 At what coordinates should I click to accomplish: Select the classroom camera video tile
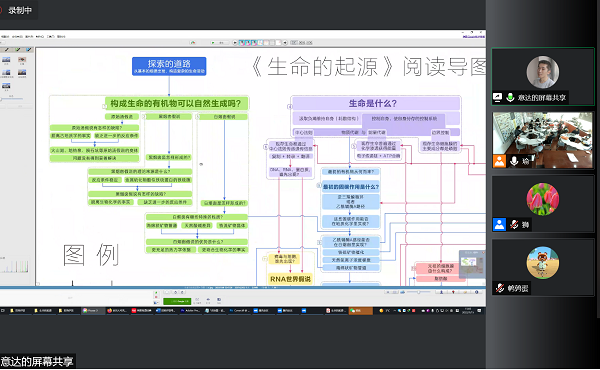click(542, 140)
